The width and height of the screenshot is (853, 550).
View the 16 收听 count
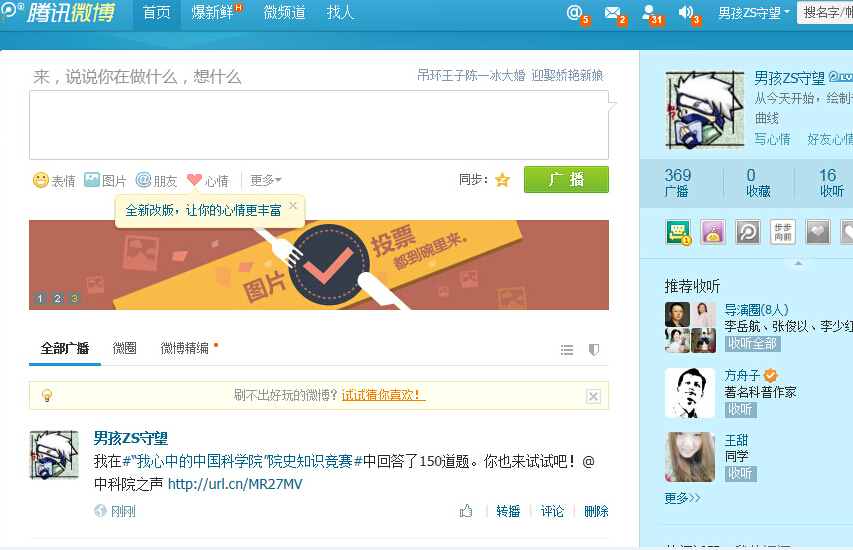point(831,183)
